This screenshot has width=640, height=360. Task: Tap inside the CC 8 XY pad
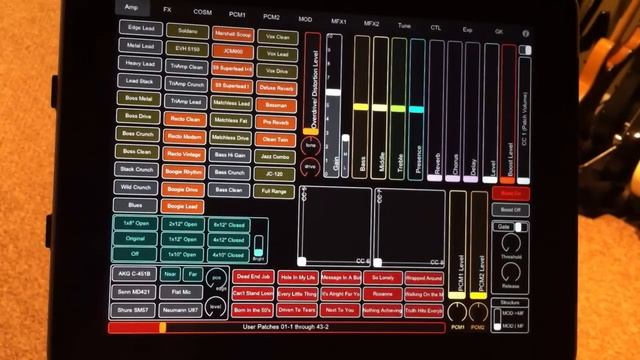click(409, 229)
